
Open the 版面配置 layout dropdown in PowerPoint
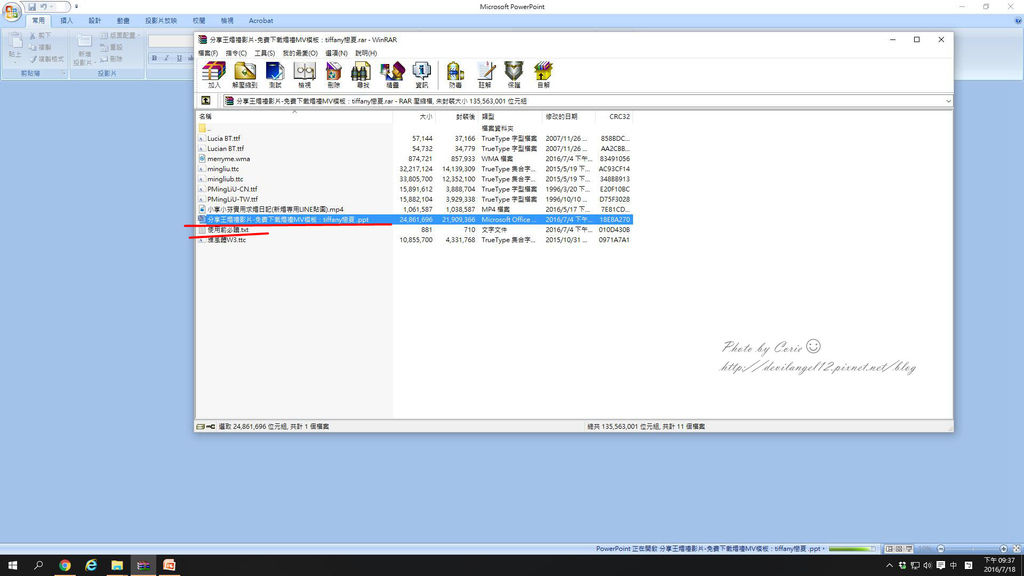(121, 35)
